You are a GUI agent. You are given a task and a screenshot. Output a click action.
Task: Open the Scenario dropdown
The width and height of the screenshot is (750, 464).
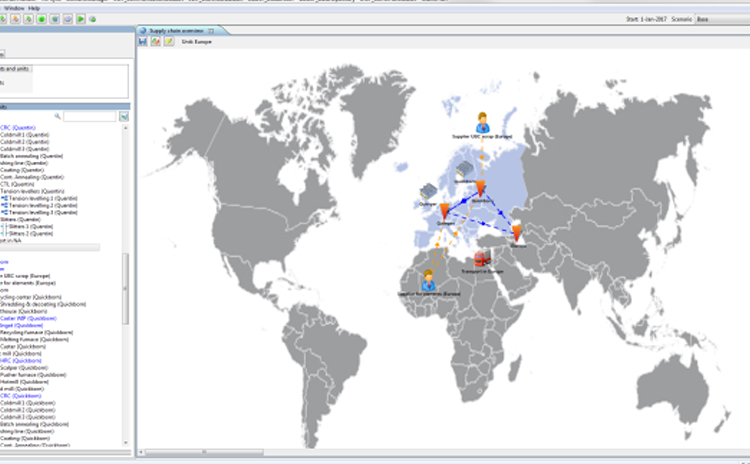pos(720,18)
